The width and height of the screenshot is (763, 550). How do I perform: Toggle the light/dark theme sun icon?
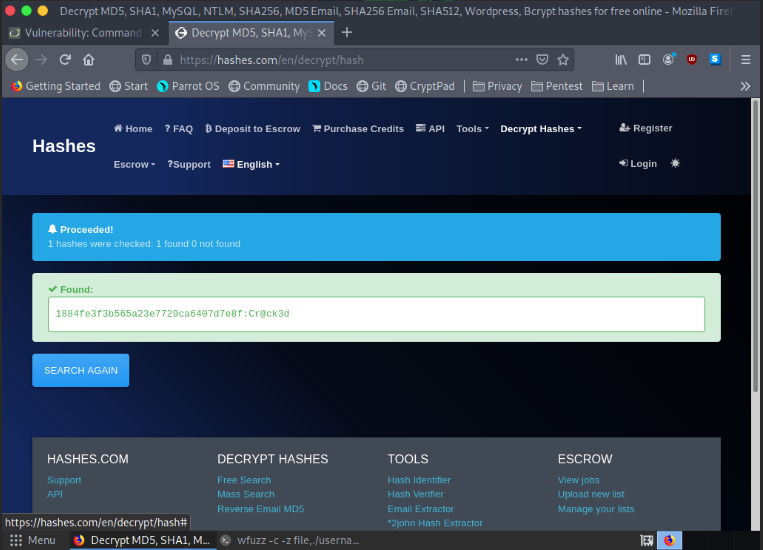675,163
